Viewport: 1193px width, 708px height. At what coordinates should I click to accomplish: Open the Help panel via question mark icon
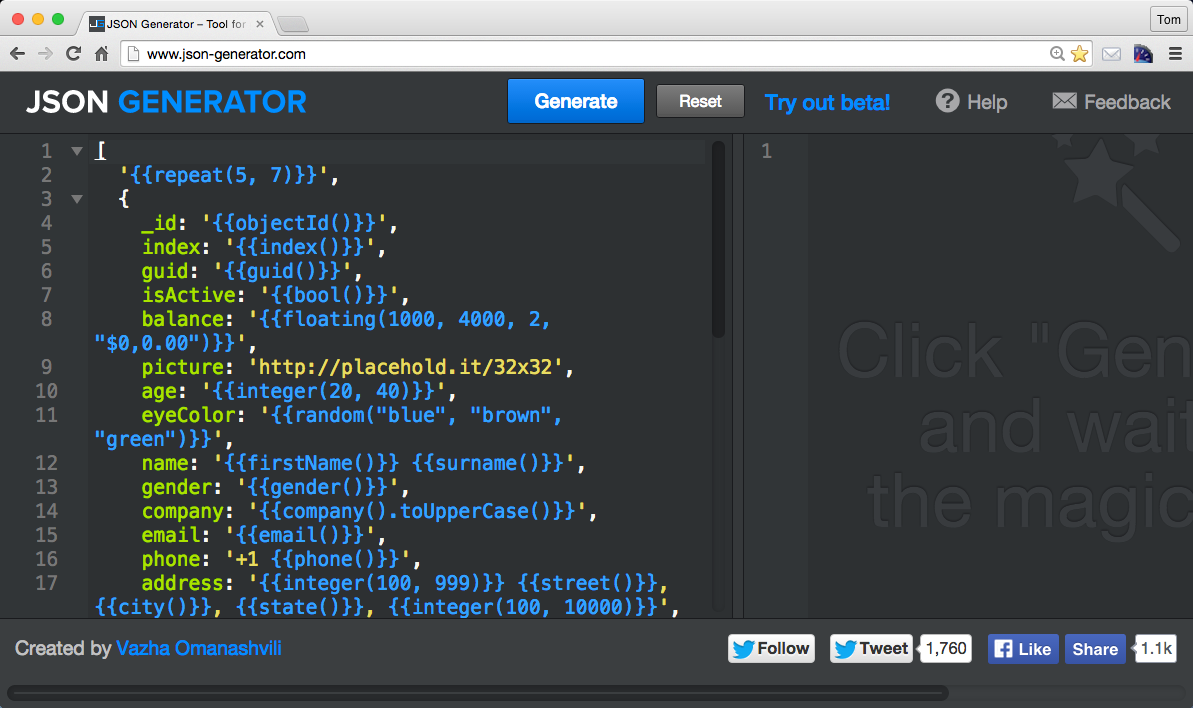point(946,101)
